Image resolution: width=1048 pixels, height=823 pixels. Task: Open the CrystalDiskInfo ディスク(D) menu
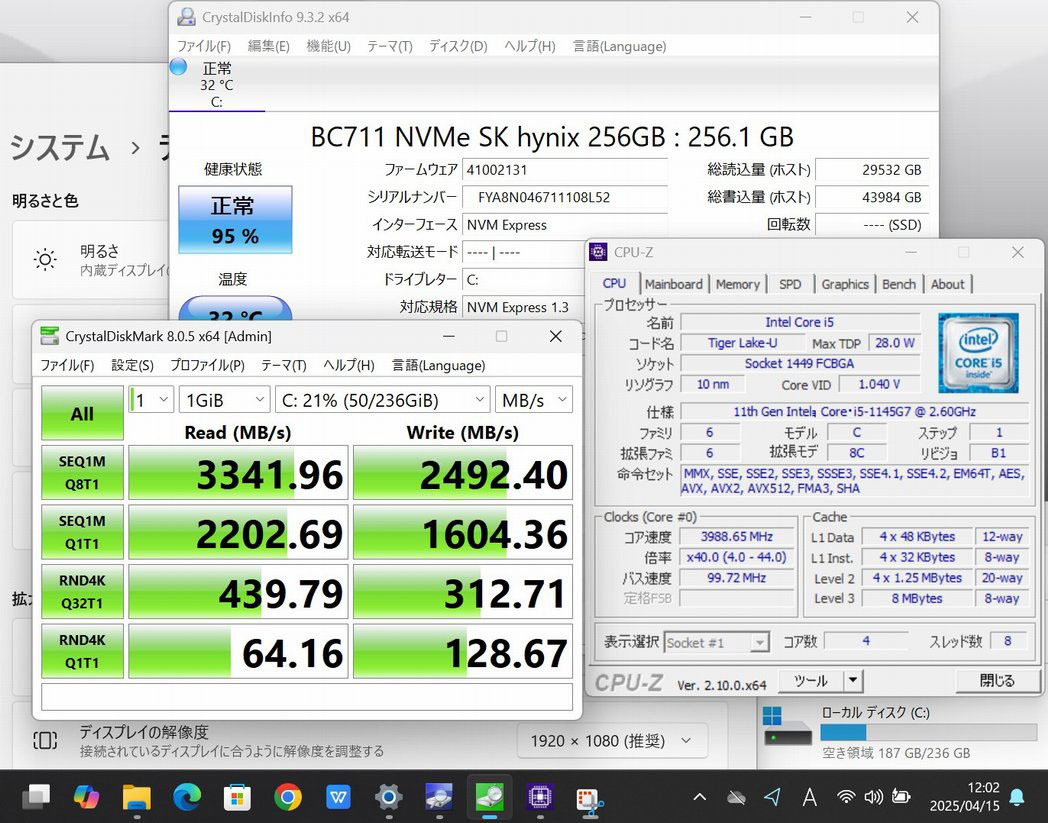coord(457,46)
